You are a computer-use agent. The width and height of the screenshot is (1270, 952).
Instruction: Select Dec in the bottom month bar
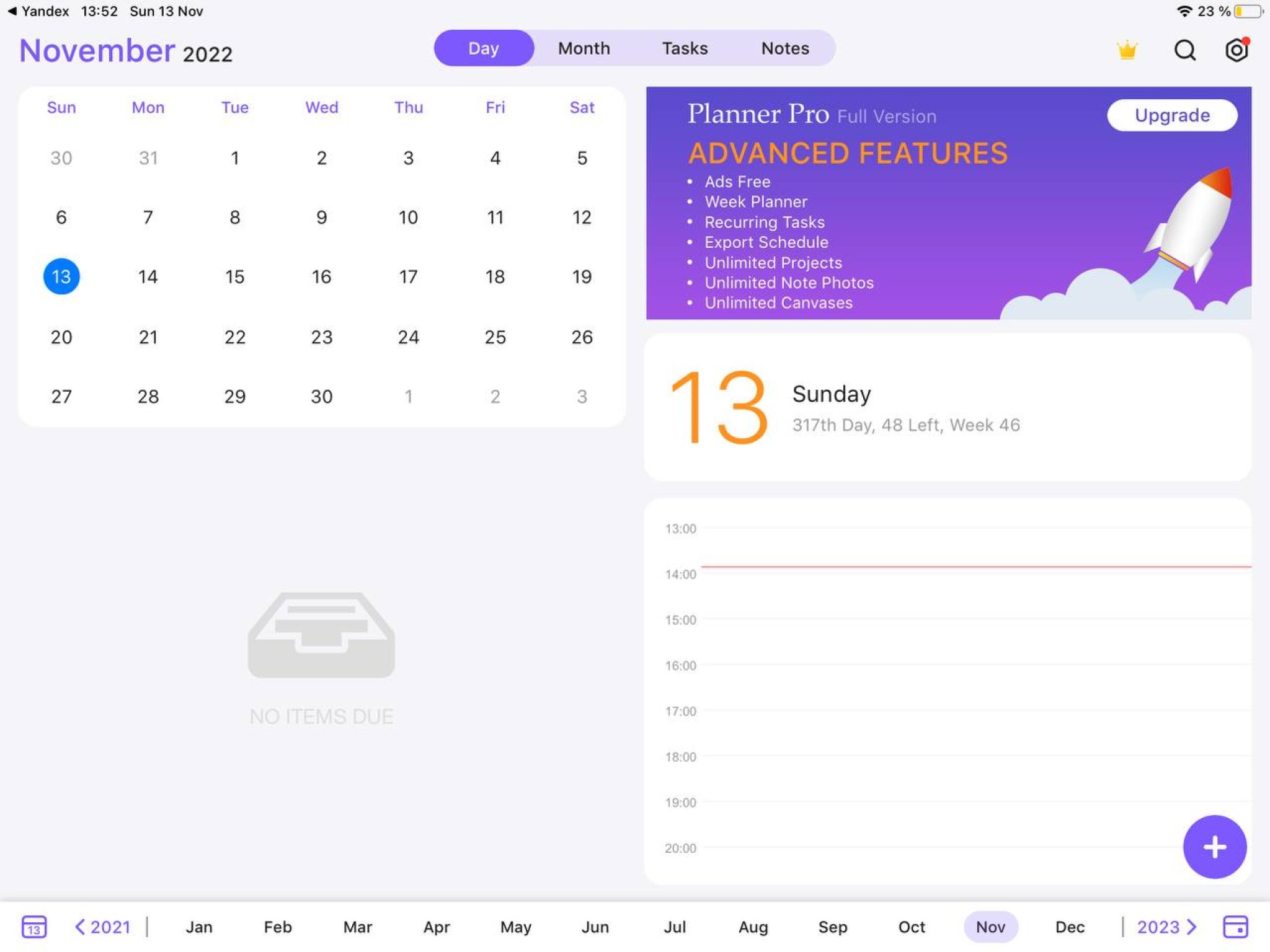1069,927
